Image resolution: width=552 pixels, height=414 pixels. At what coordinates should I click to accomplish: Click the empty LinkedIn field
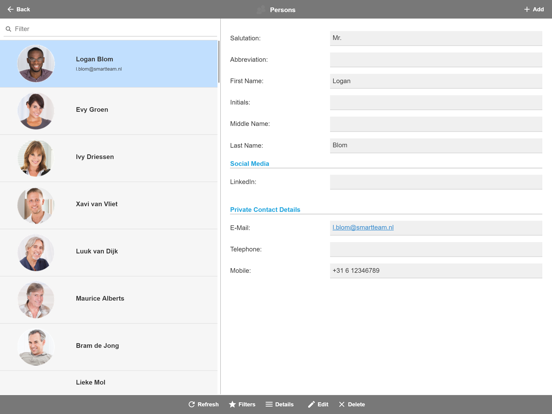click(x=436, y=182)
